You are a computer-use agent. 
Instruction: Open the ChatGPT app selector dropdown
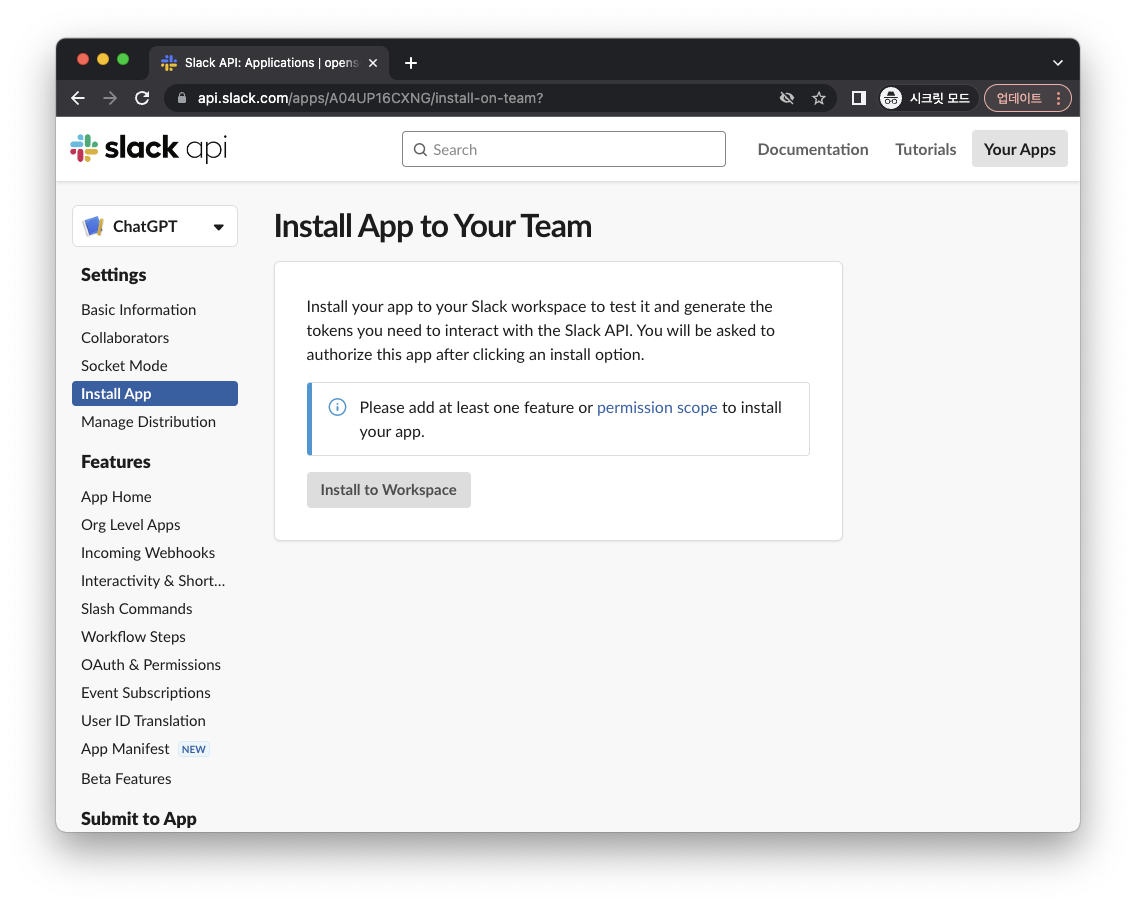(x=155, y=226)
